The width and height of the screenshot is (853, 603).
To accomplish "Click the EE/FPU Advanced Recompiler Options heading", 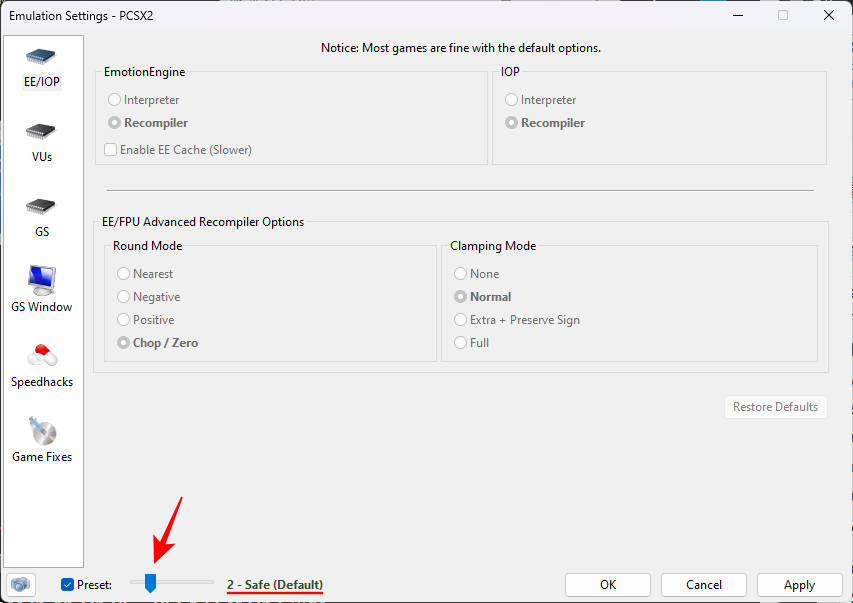I will coord(203,221).
